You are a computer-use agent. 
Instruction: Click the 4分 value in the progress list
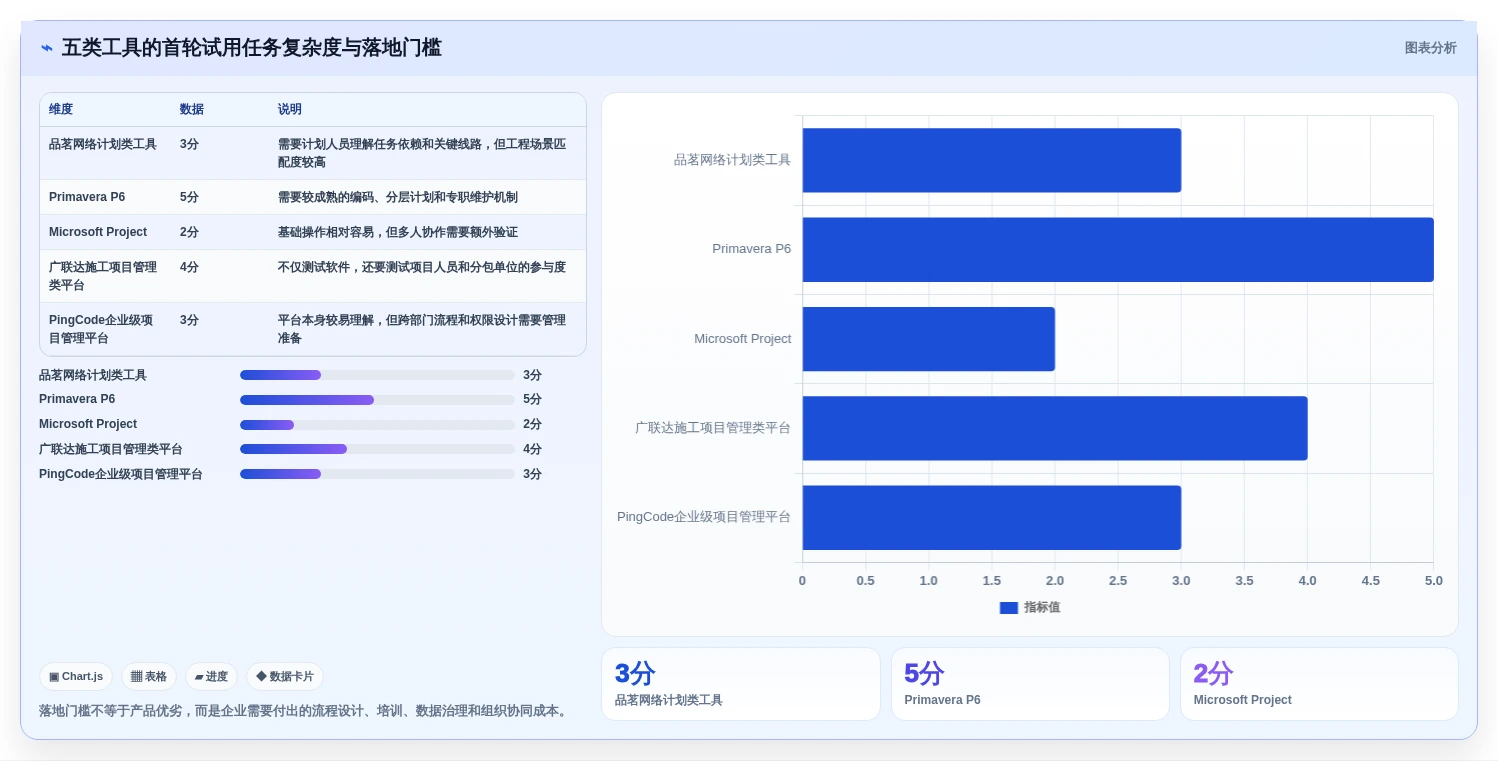532,449
